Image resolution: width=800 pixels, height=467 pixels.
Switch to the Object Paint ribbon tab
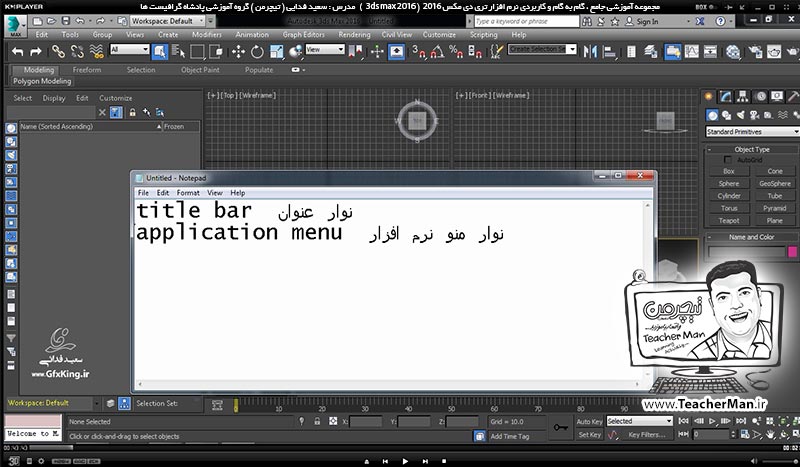[x=200, y=70]
